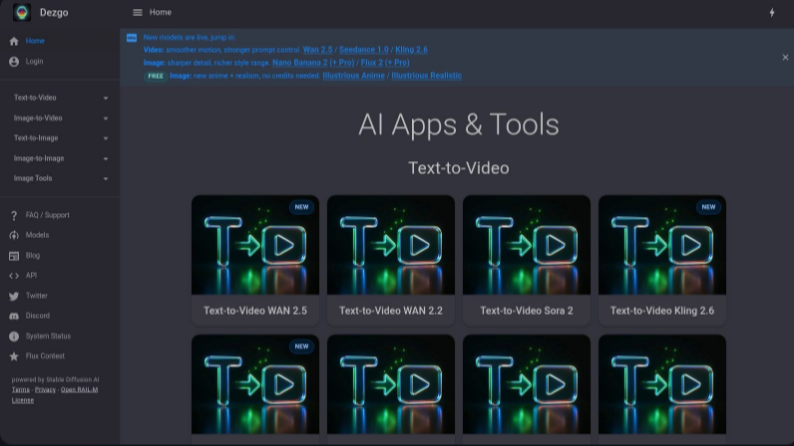Expand the Image Tools sidebar section
Screen dimensions: 794x446
(x=59, y=178)
